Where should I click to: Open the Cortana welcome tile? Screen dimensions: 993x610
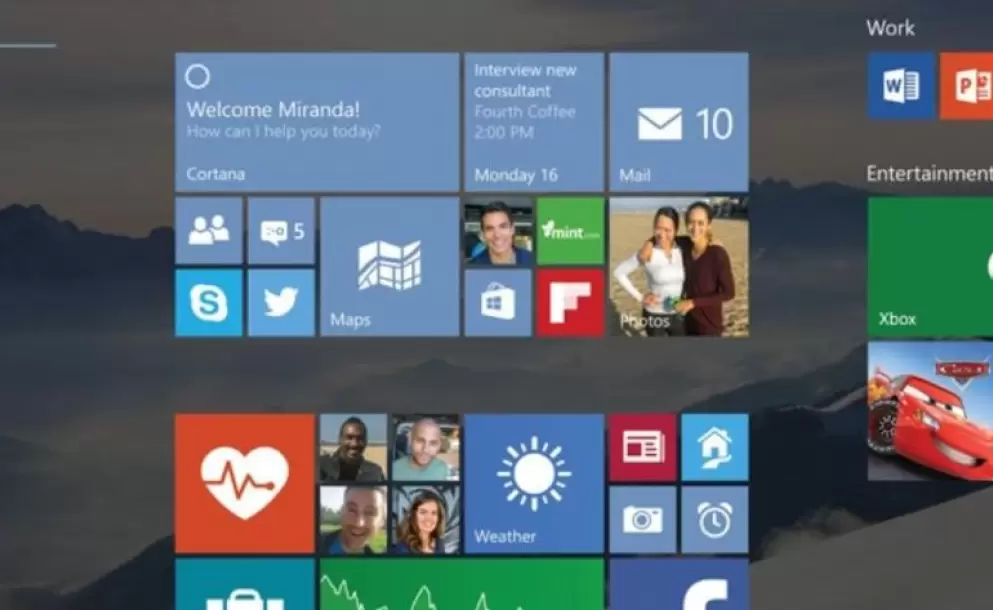click(317, 122)
